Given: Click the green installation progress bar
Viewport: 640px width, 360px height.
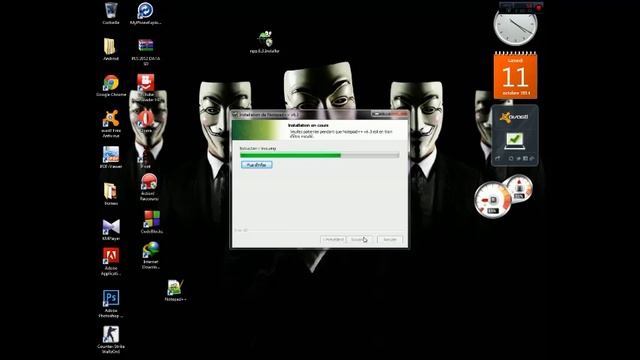Looking at the screenshot, I should pyautogui.click(x=320, y=155).
